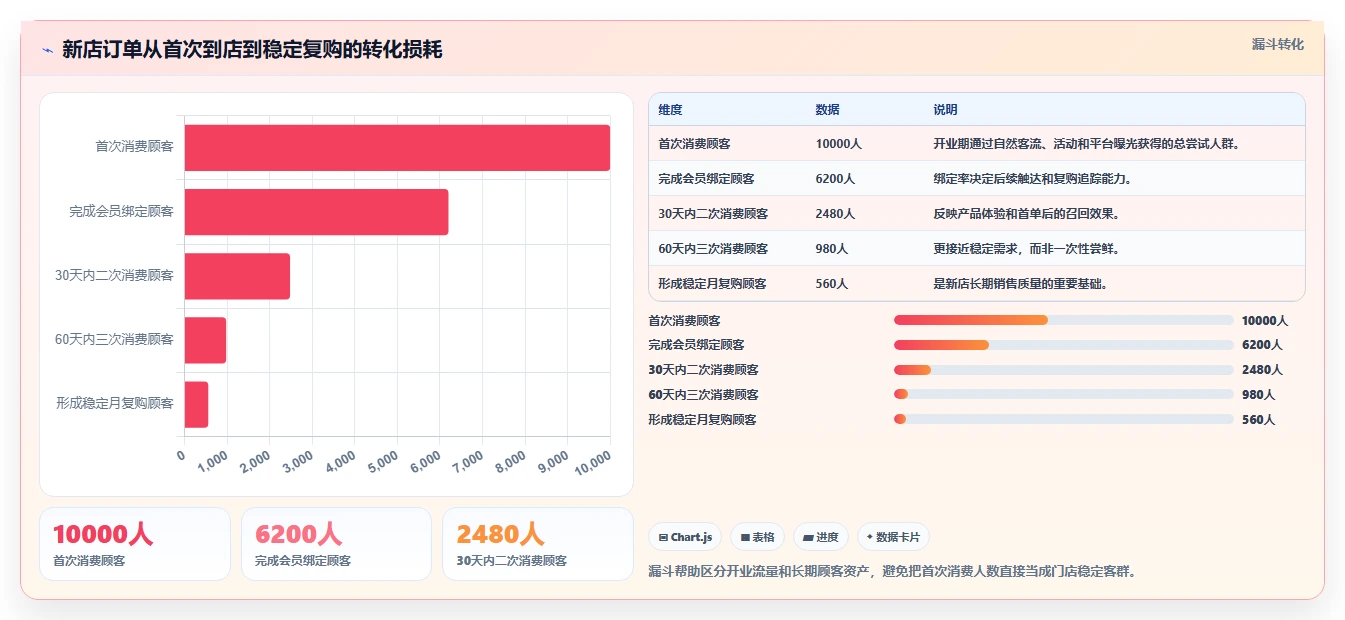
Task: Click the 首次消费顾客 progress bar
Action: coord(1064,320)
